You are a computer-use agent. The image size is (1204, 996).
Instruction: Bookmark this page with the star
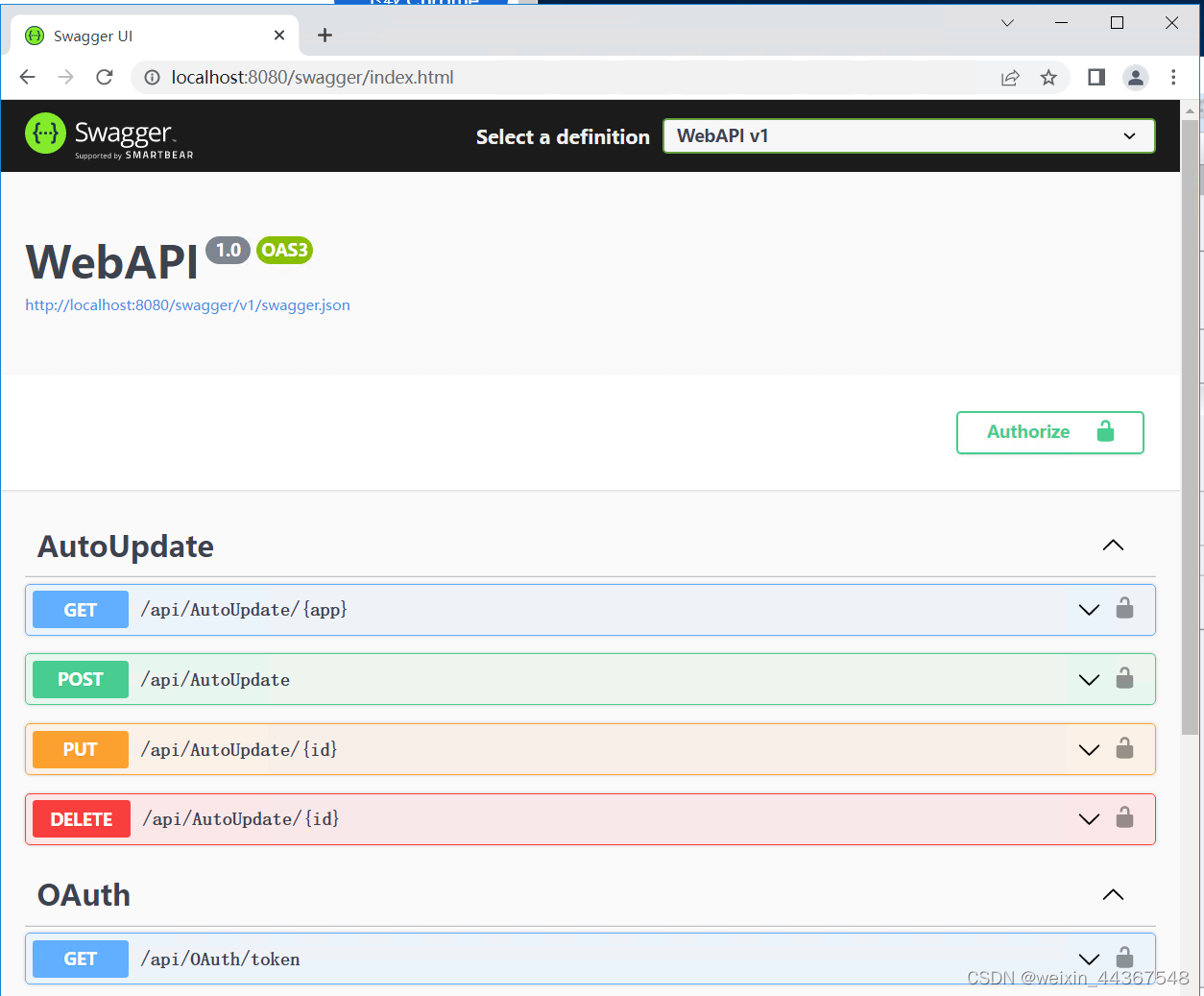[1048, 78]
